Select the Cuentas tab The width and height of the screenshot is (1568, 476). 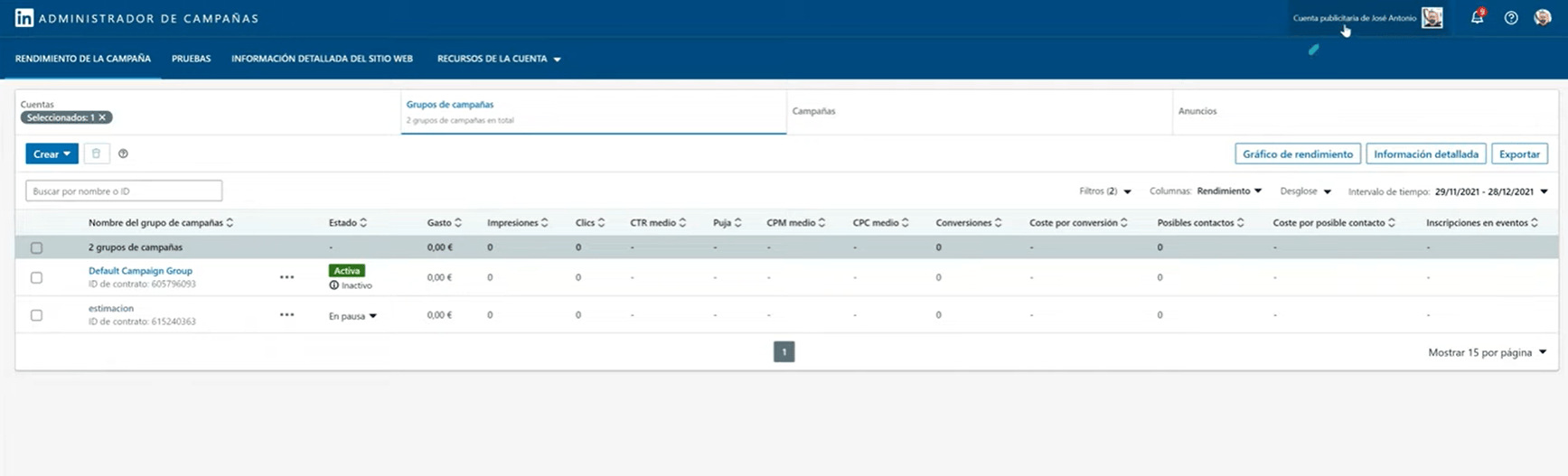[208, 111]
